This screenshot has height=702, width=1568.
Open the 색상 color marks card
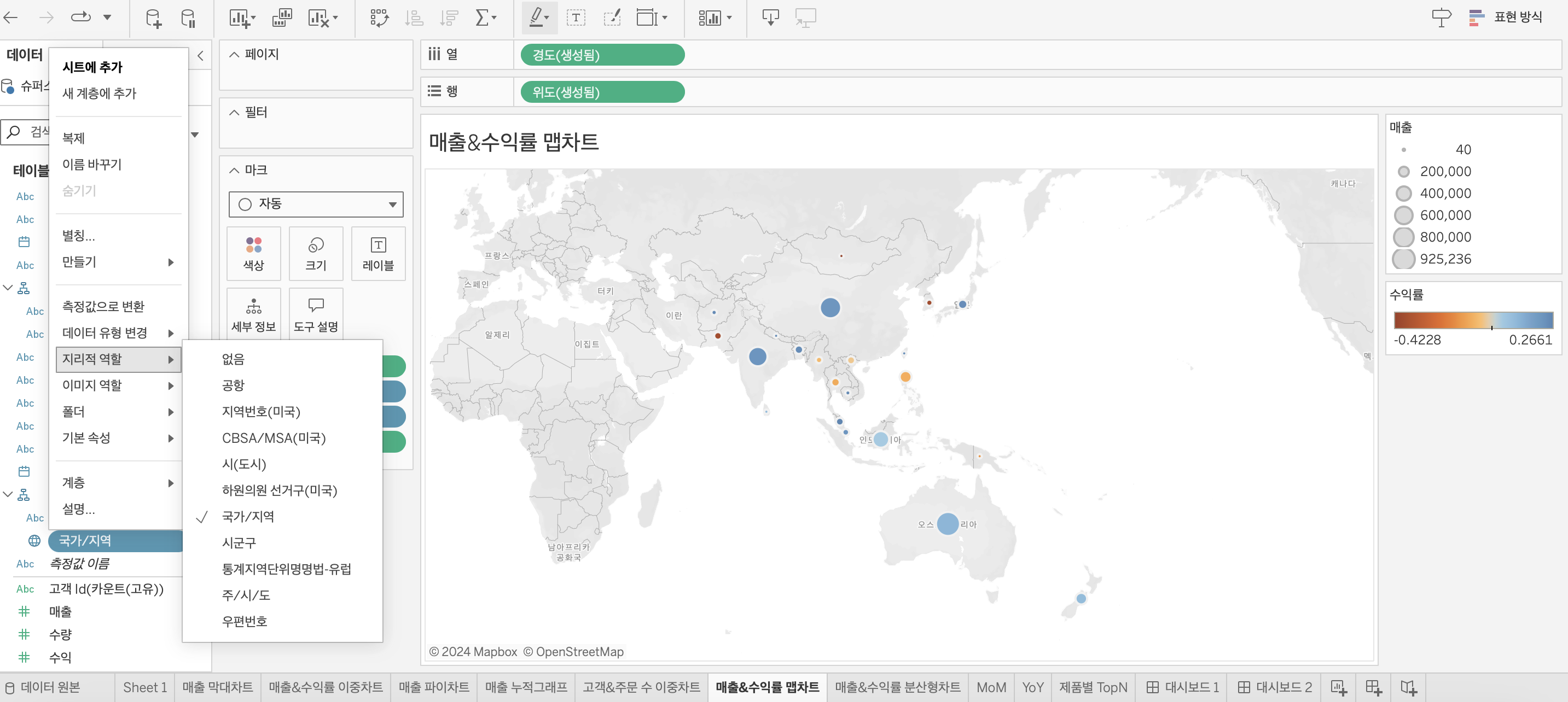[253, 253]
